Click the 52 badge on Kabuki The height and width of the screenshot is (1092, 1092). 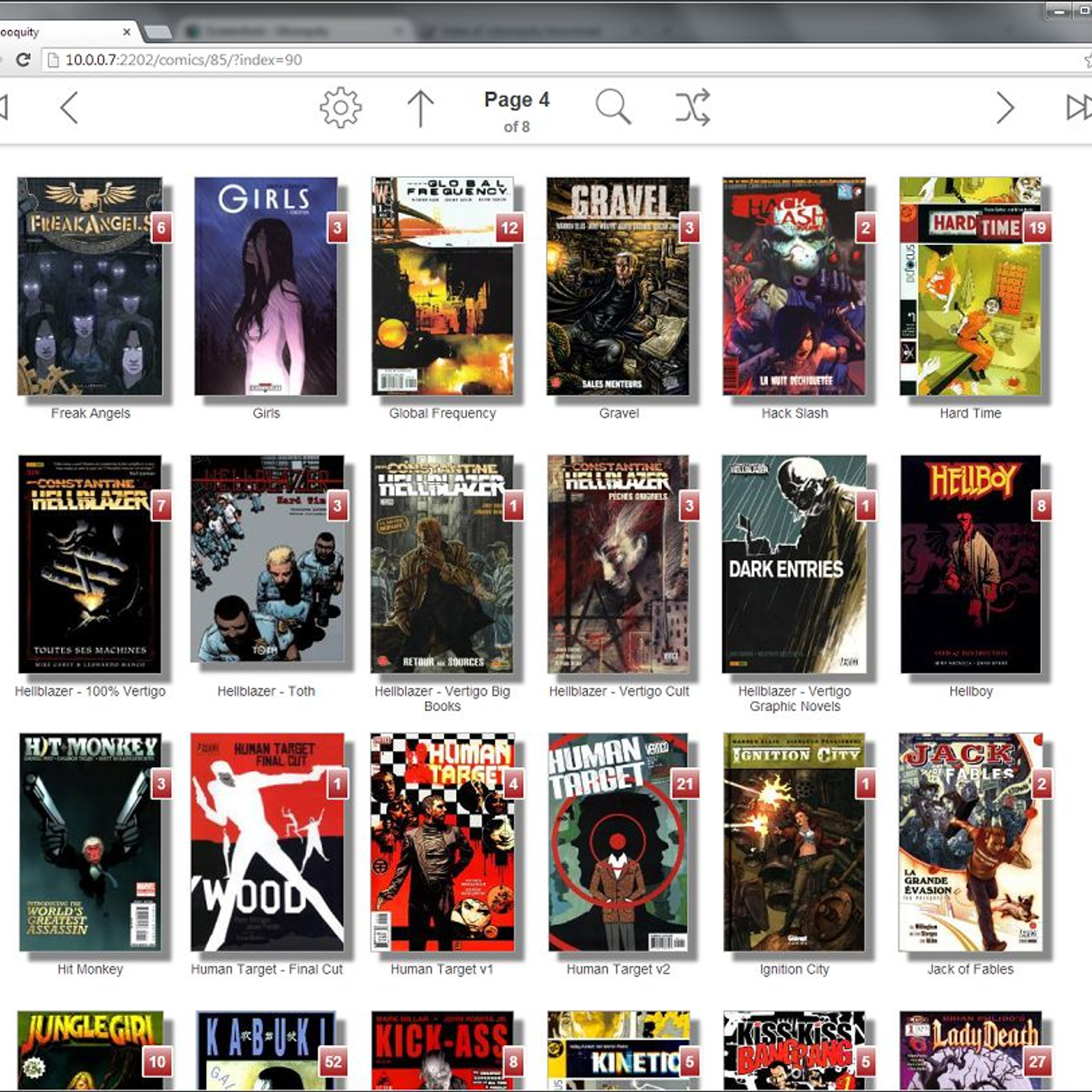333,1061
